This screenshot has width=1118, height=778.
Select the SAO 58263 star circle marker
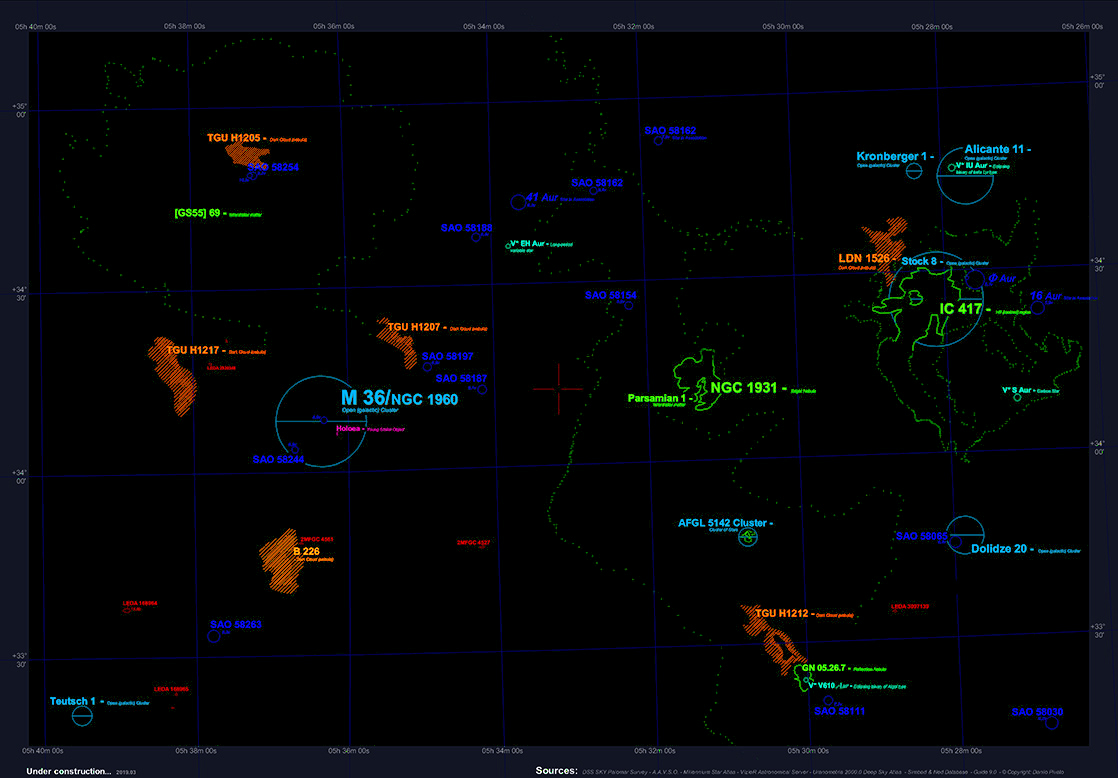click(214, 636)
